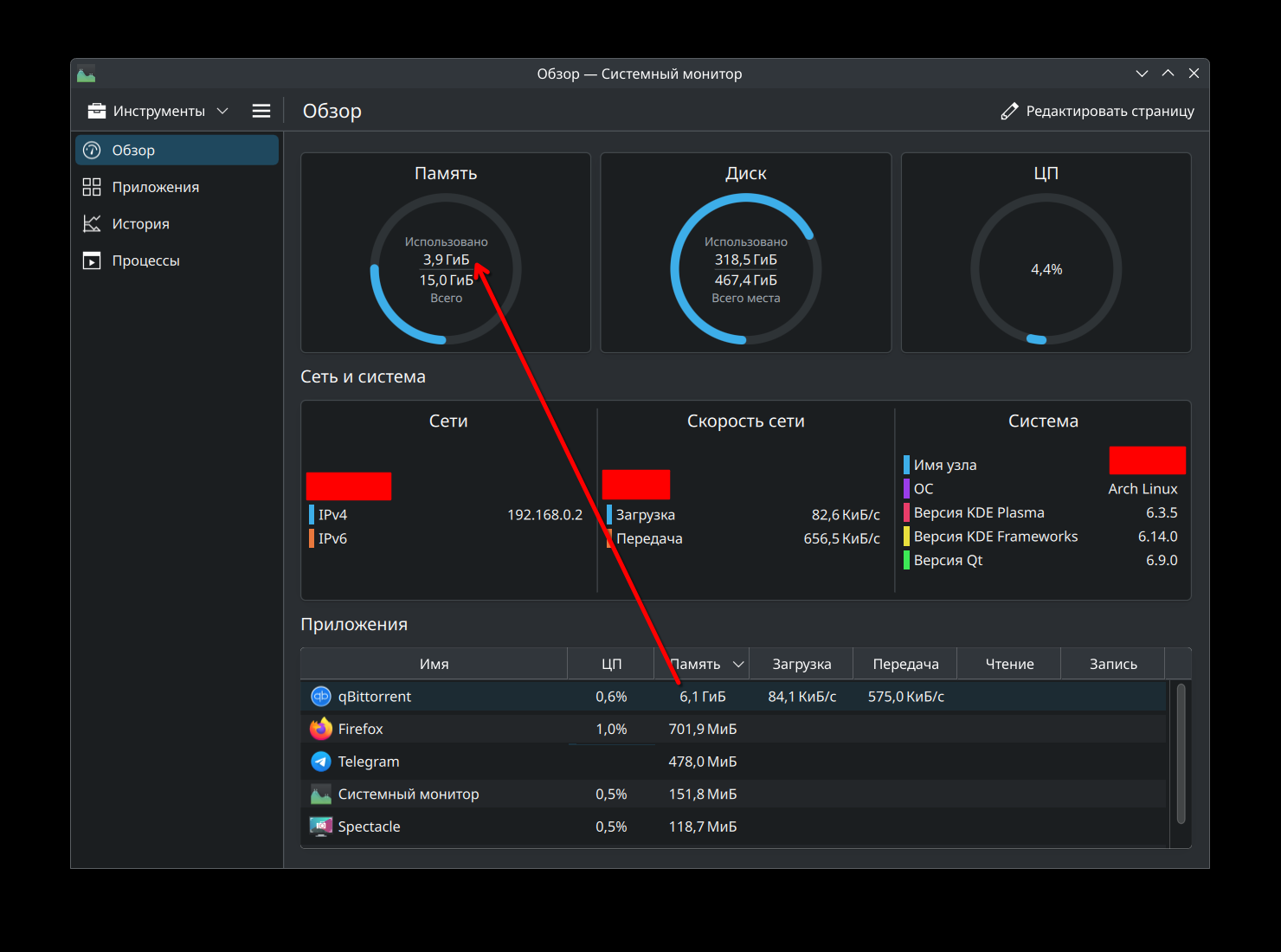Screen dimensions: 1281x952
Task: Sort applications by Загрузка column
Action: 801,664
